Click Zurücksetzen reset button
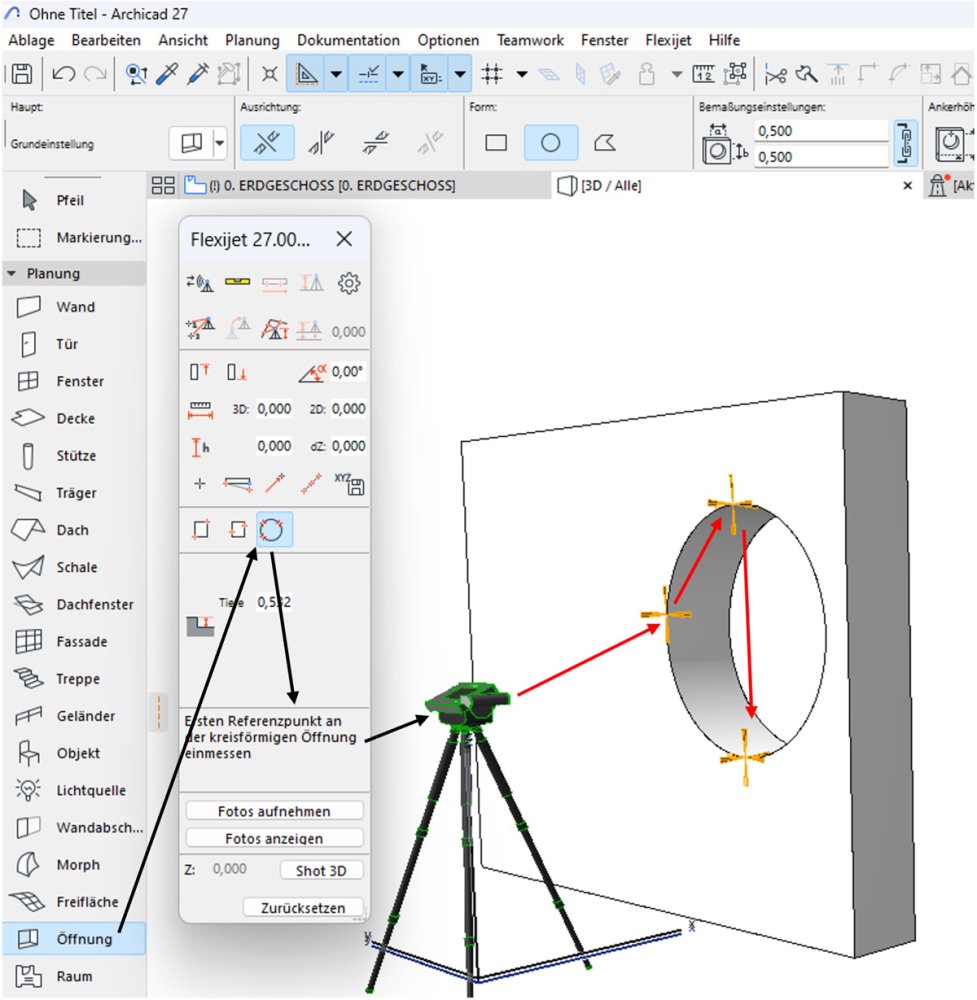This screenshot has height=1000, width=977. click(x=303, y=907)
